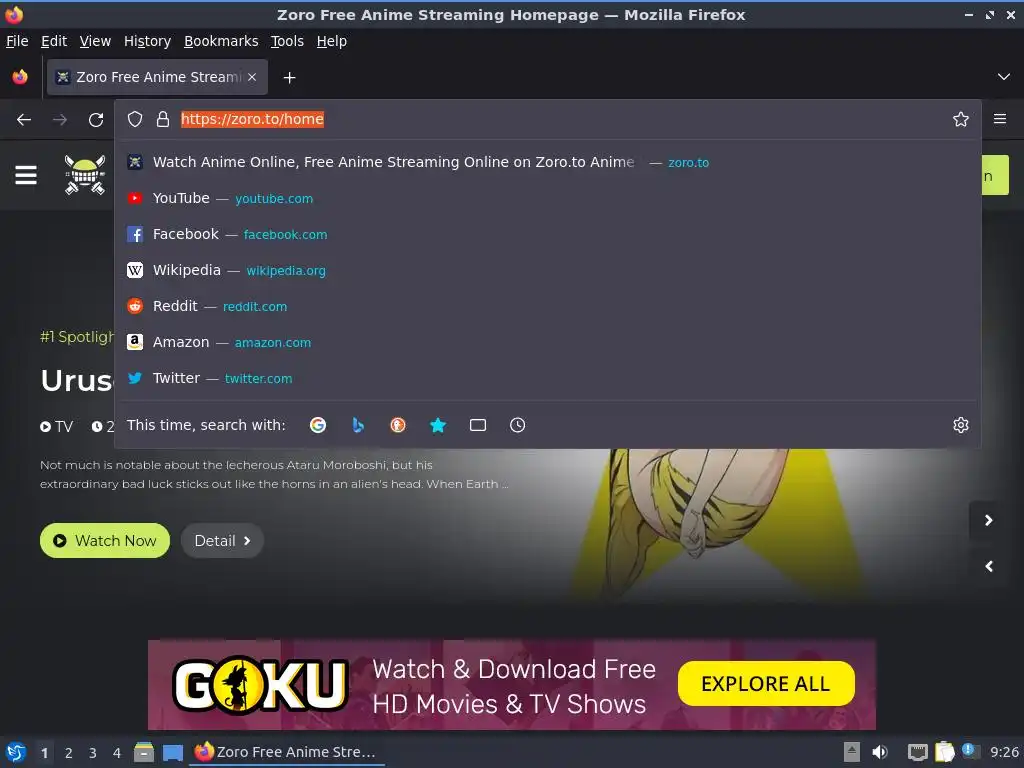Viewport: 1024px width, 768px height.
Task: Open the Tools menu
Action: [x=287, y=41]
